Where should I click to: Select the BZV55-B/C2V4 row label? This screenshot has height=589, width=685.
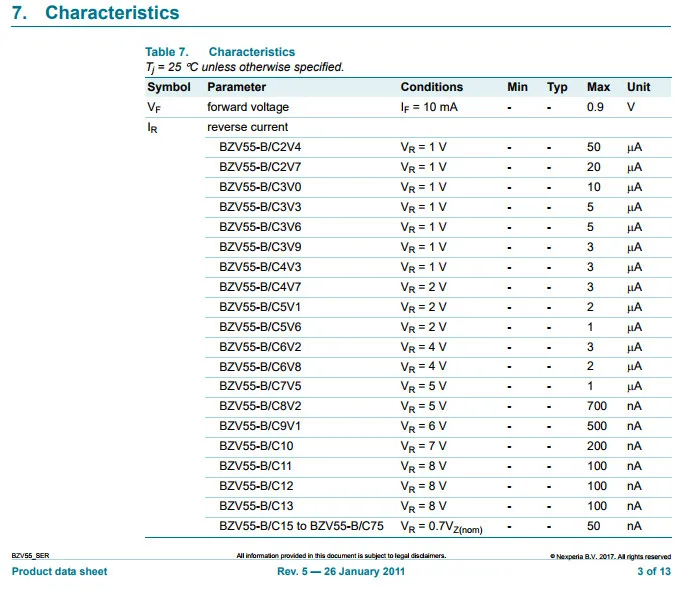click(x=260, y=147)
